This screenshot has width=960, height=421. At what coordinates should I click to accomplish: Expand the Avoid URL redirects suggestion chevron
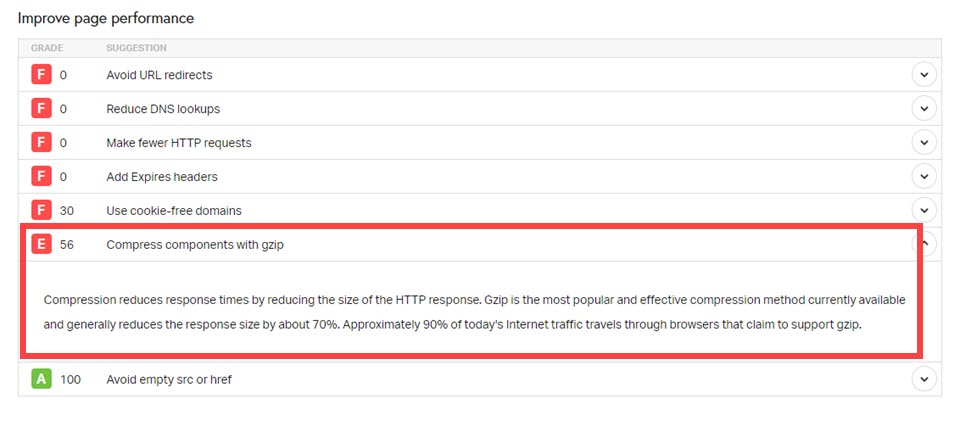coord(924,75)
